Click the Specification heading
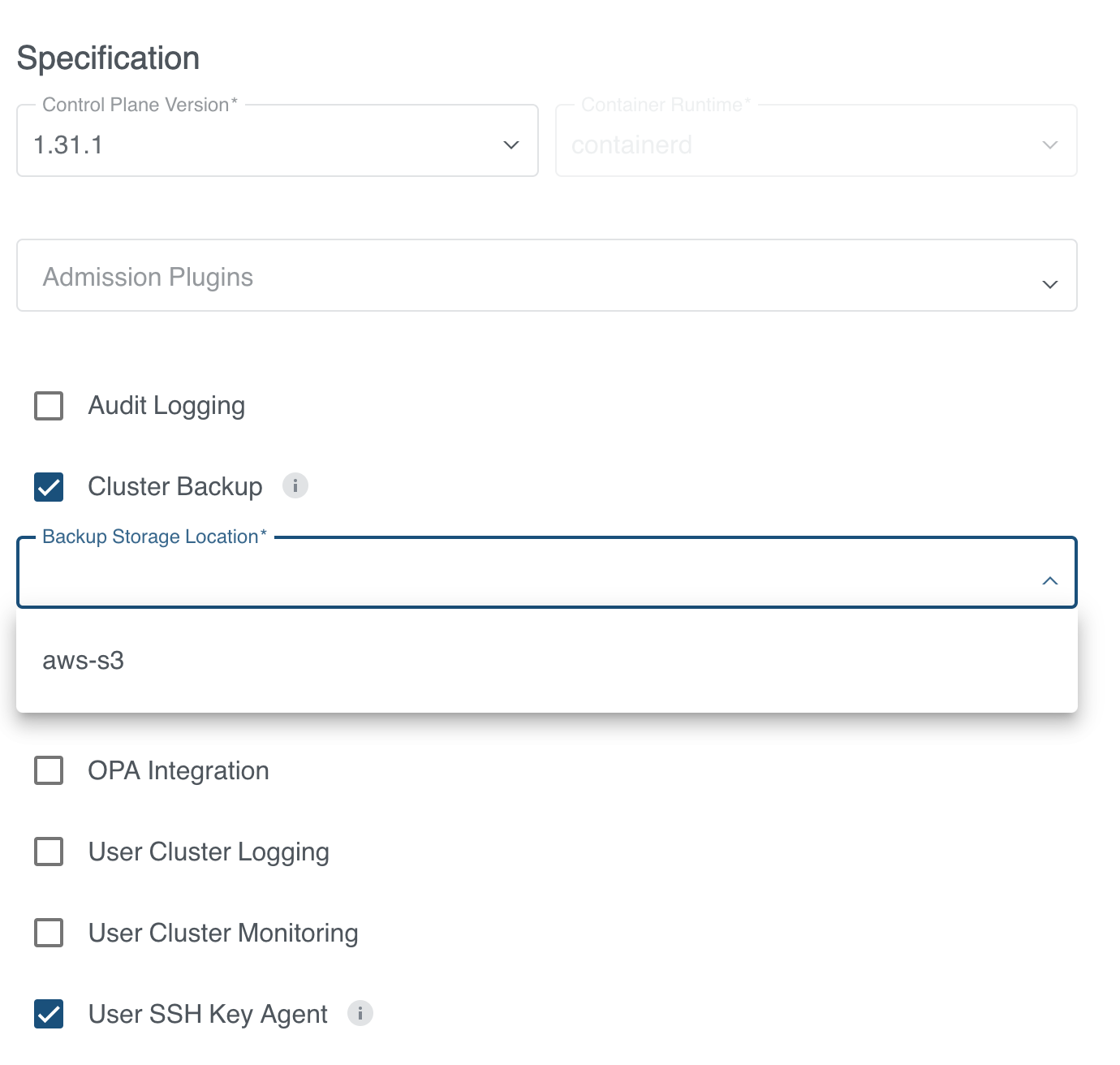 109,57
